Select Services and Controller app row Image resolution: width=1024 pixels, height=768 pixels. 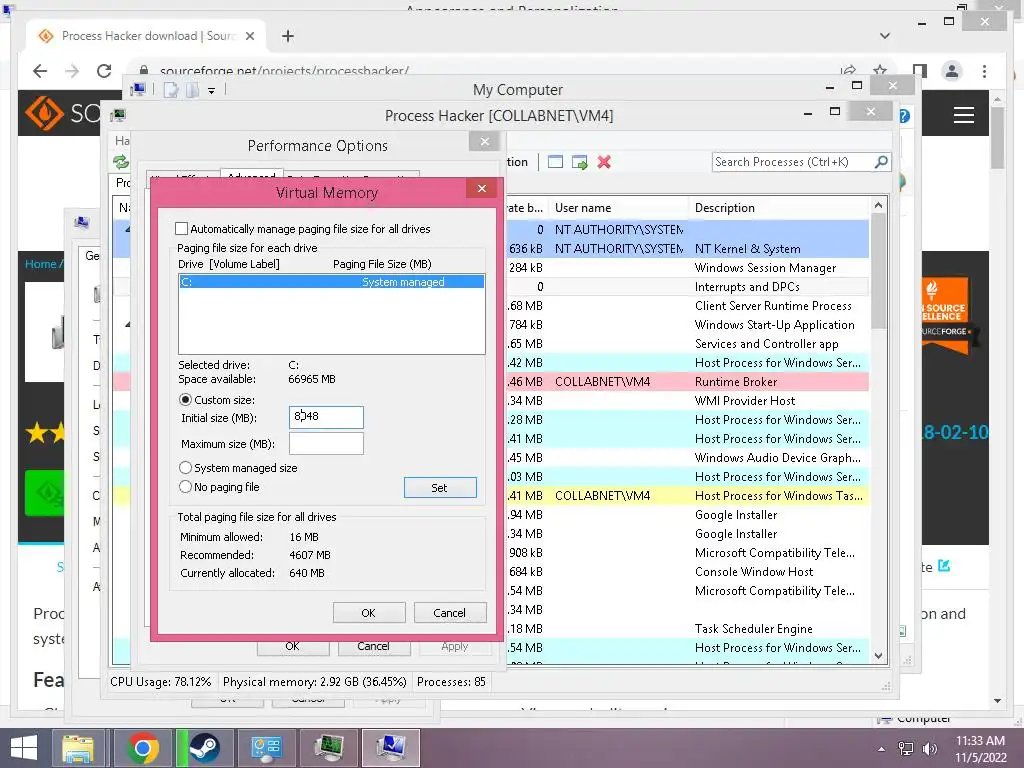coord(687,344)
